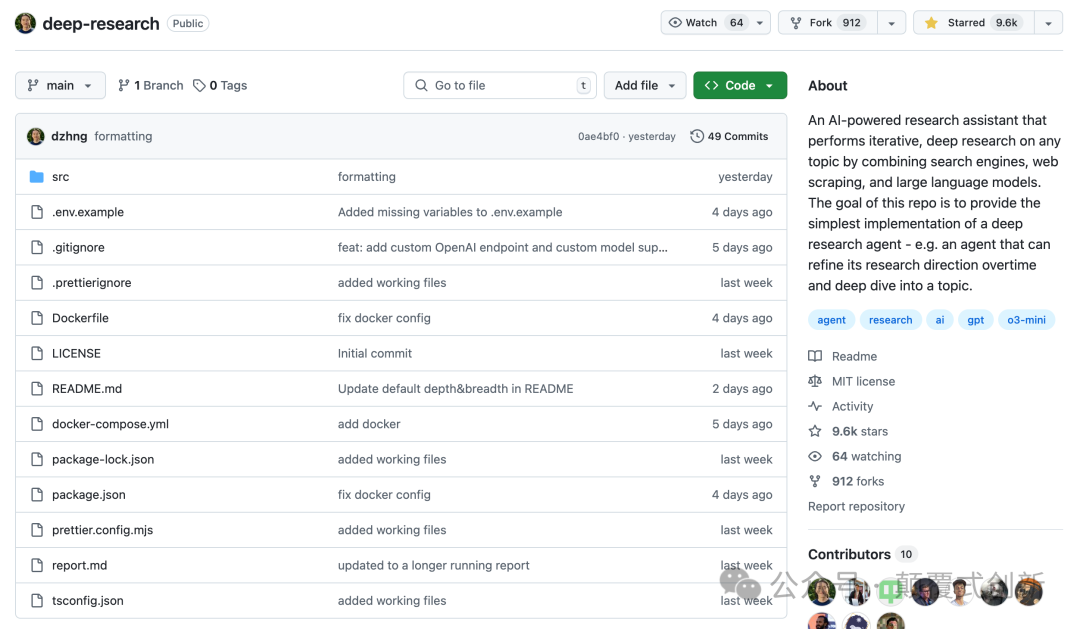
Task: Click the file icon beside package.json
Action: (37, 495)
